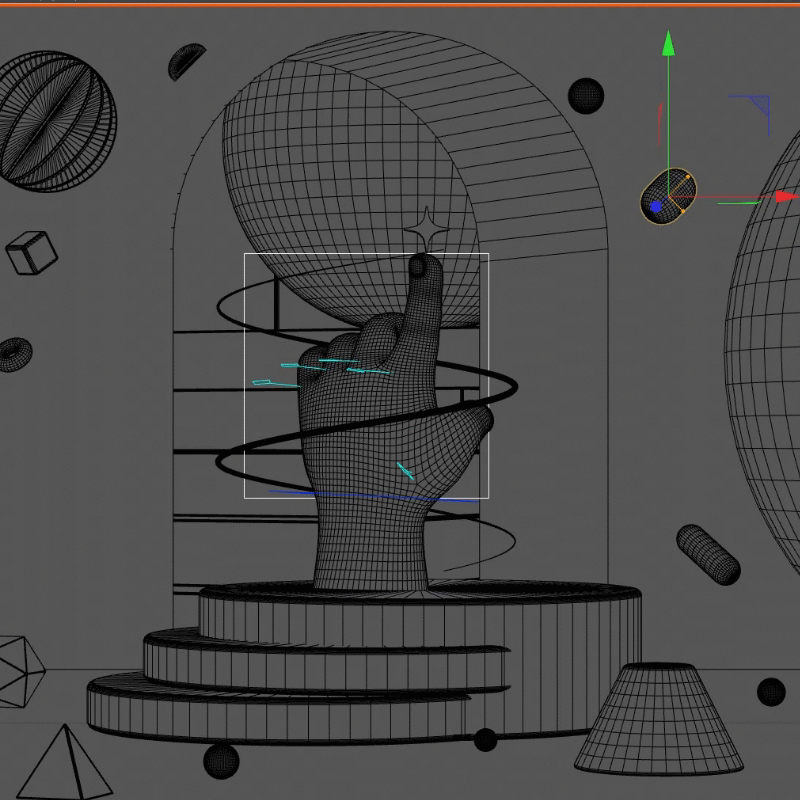Image resolution: width=800 pixels, height=800 pixels.
Task: Click the cyan marker on the hand's palm
Action: [x=405, y=471]
